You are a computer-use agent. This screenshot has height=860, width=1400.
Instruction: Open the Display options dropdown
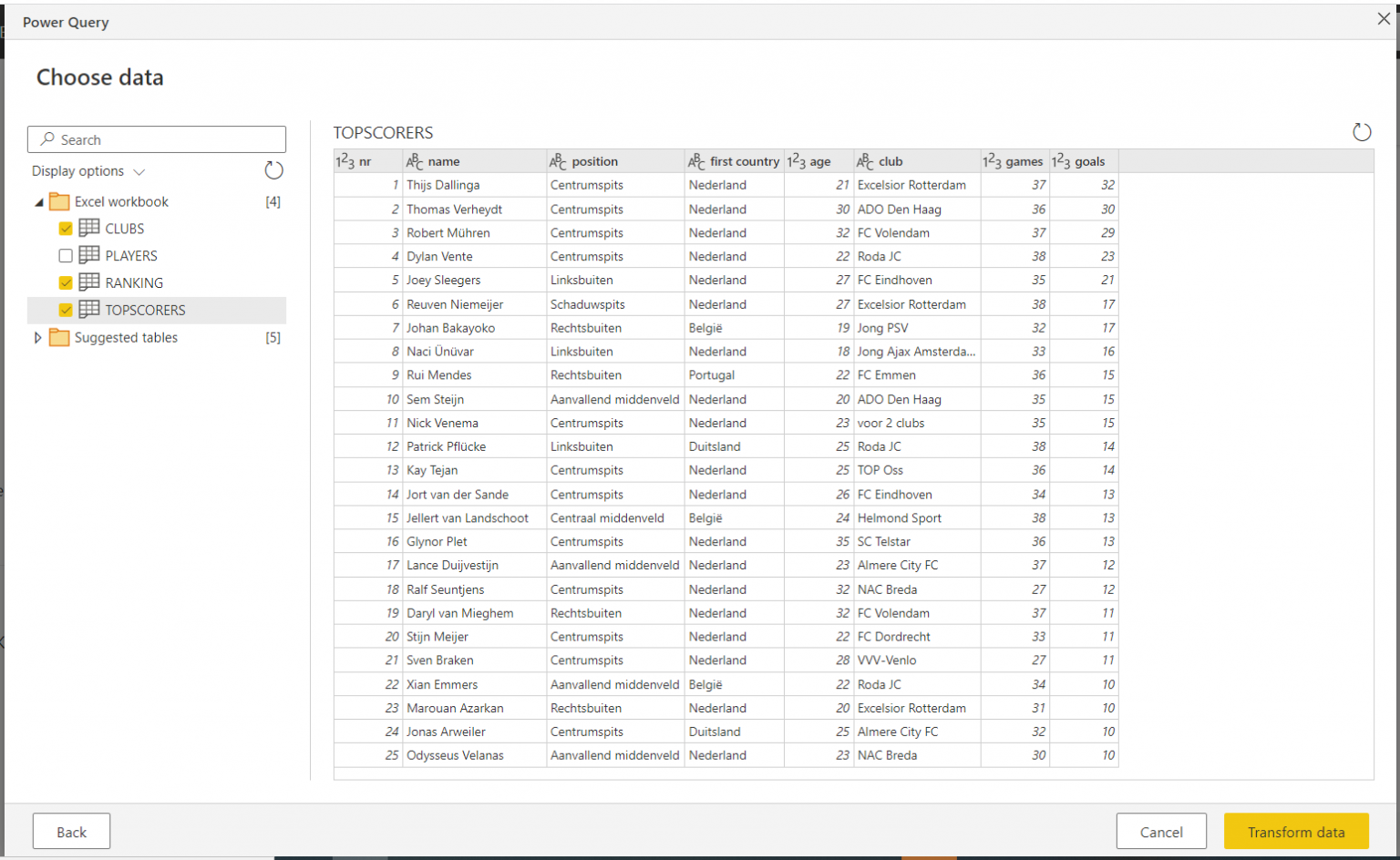(x=138, y=170)
